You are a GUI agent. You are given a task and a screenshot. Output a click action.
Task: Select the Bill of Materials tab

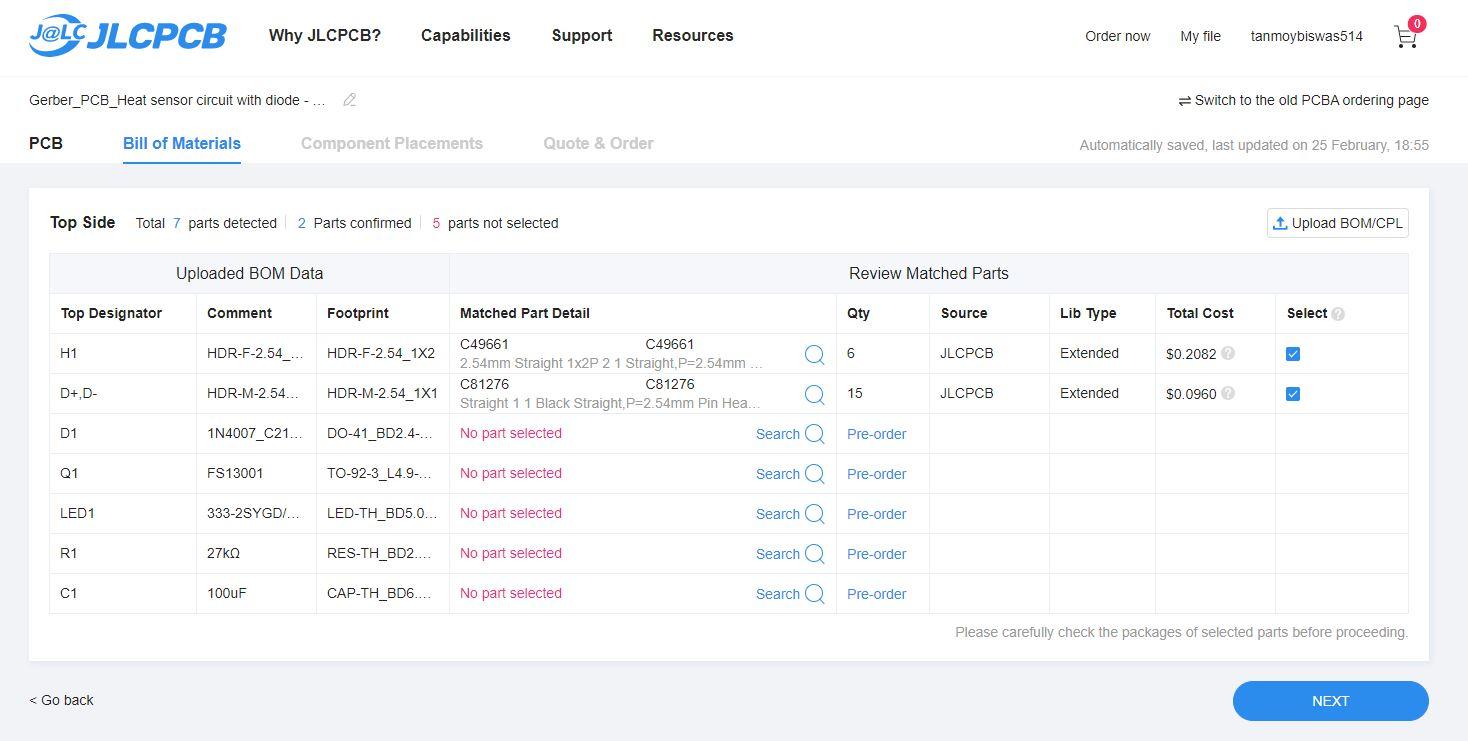(x=182, y=143)
